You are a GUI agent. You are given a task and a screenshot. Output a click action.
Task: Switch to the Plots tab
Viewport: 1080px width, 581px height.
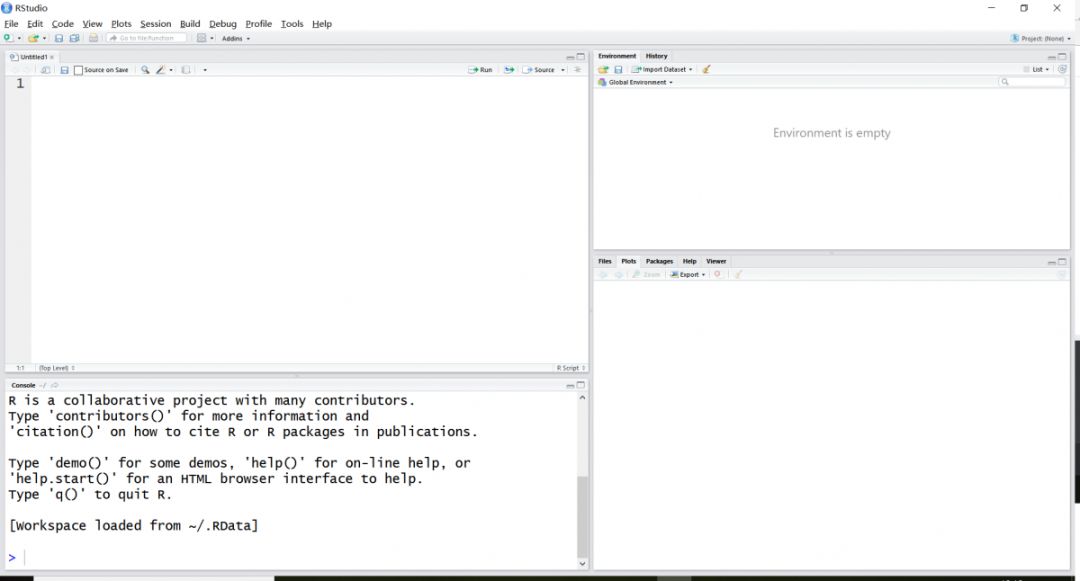(x=629, y=261)
